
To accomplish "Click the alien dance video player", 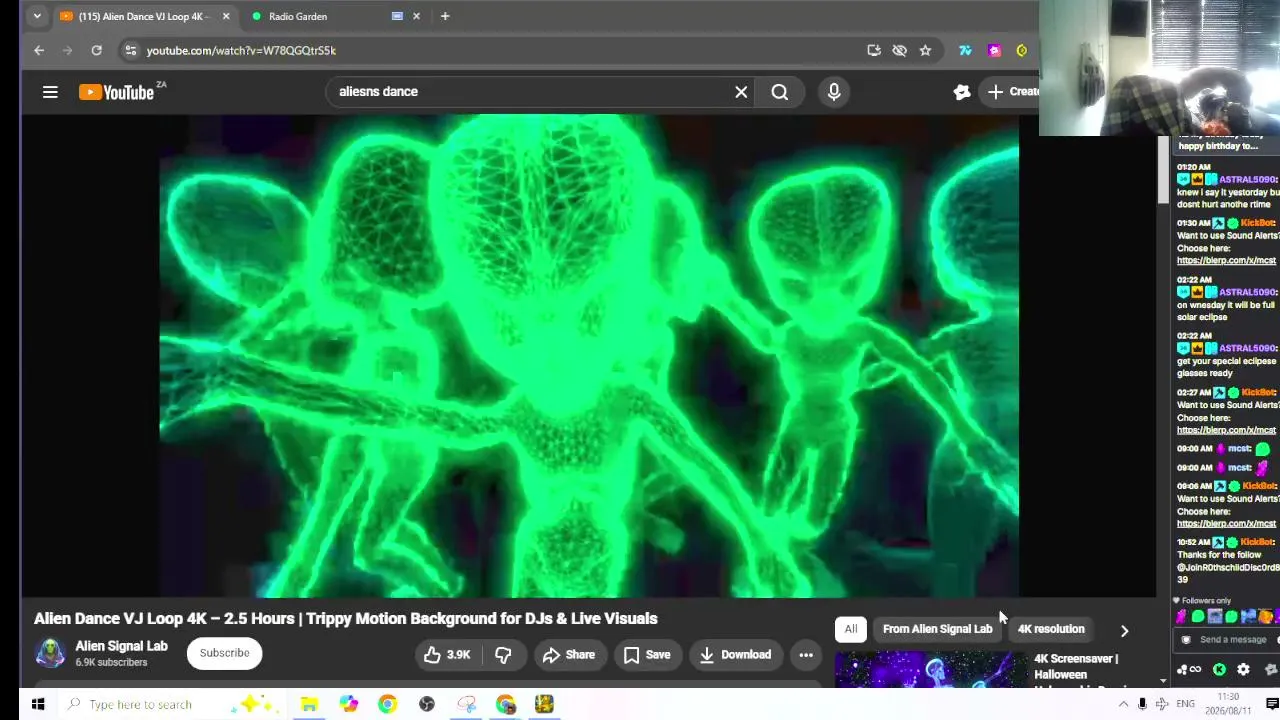I will click(589, 356).
